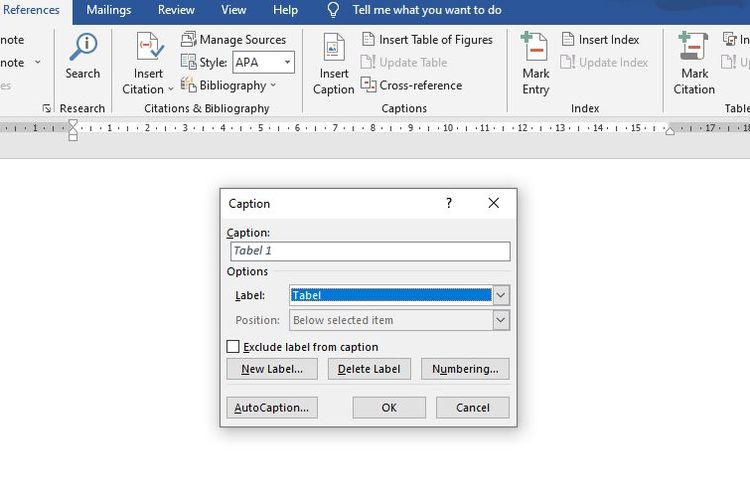Screen dimensions: 750x500
Task: Open Manage Sources
Action: tap(233, 40)
